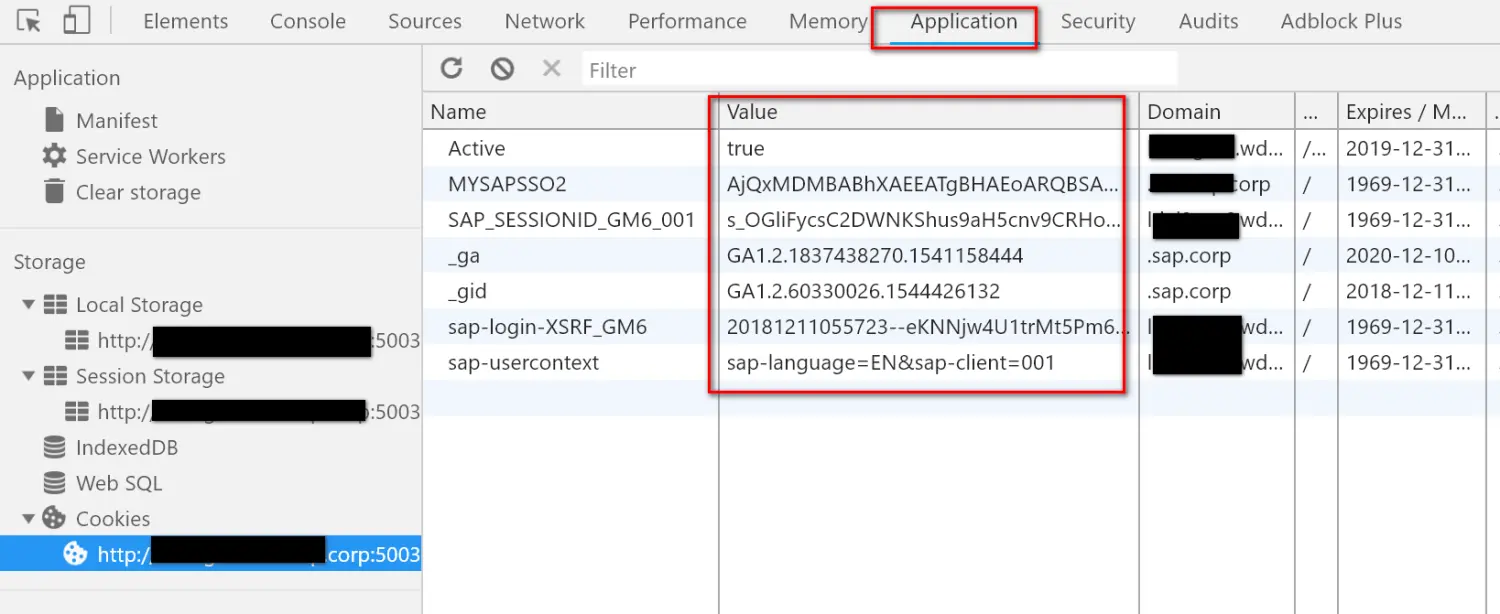This screenshot has height=614, width=1500.
Task: Switch to the Console tab
Action: tap(308, 21)
